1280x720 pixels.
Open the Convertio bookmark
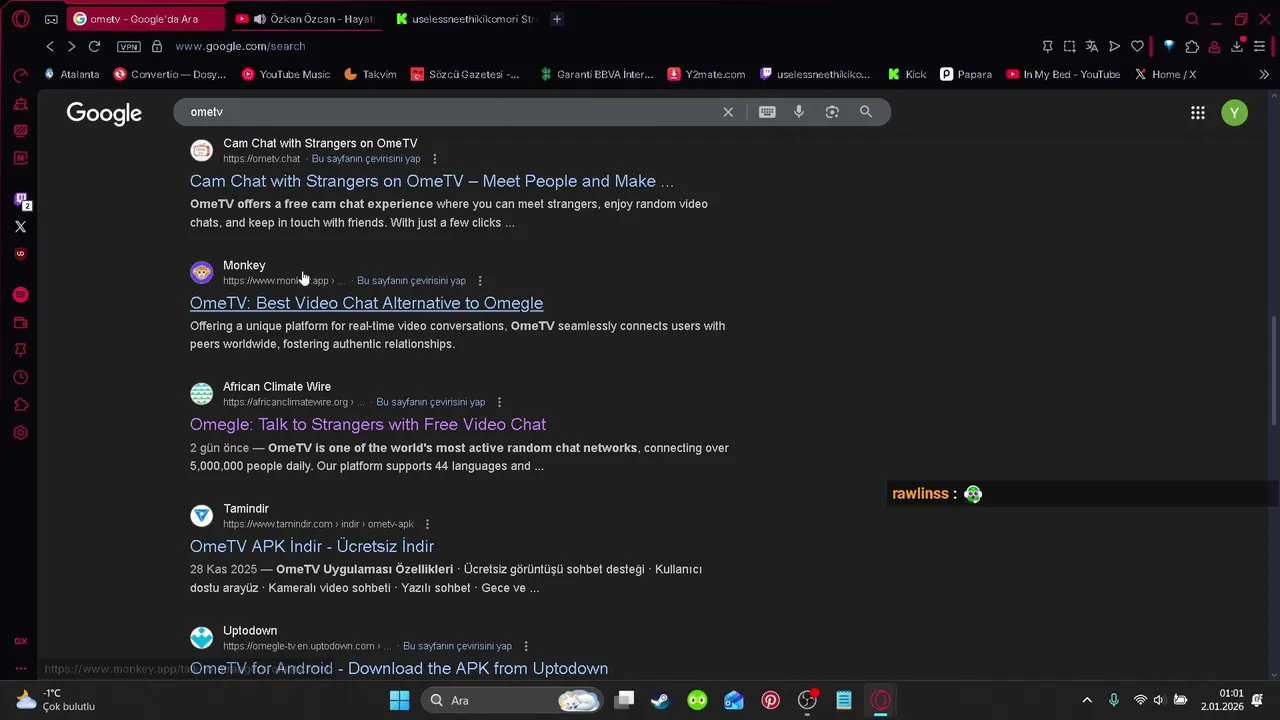tap(170, 74)
